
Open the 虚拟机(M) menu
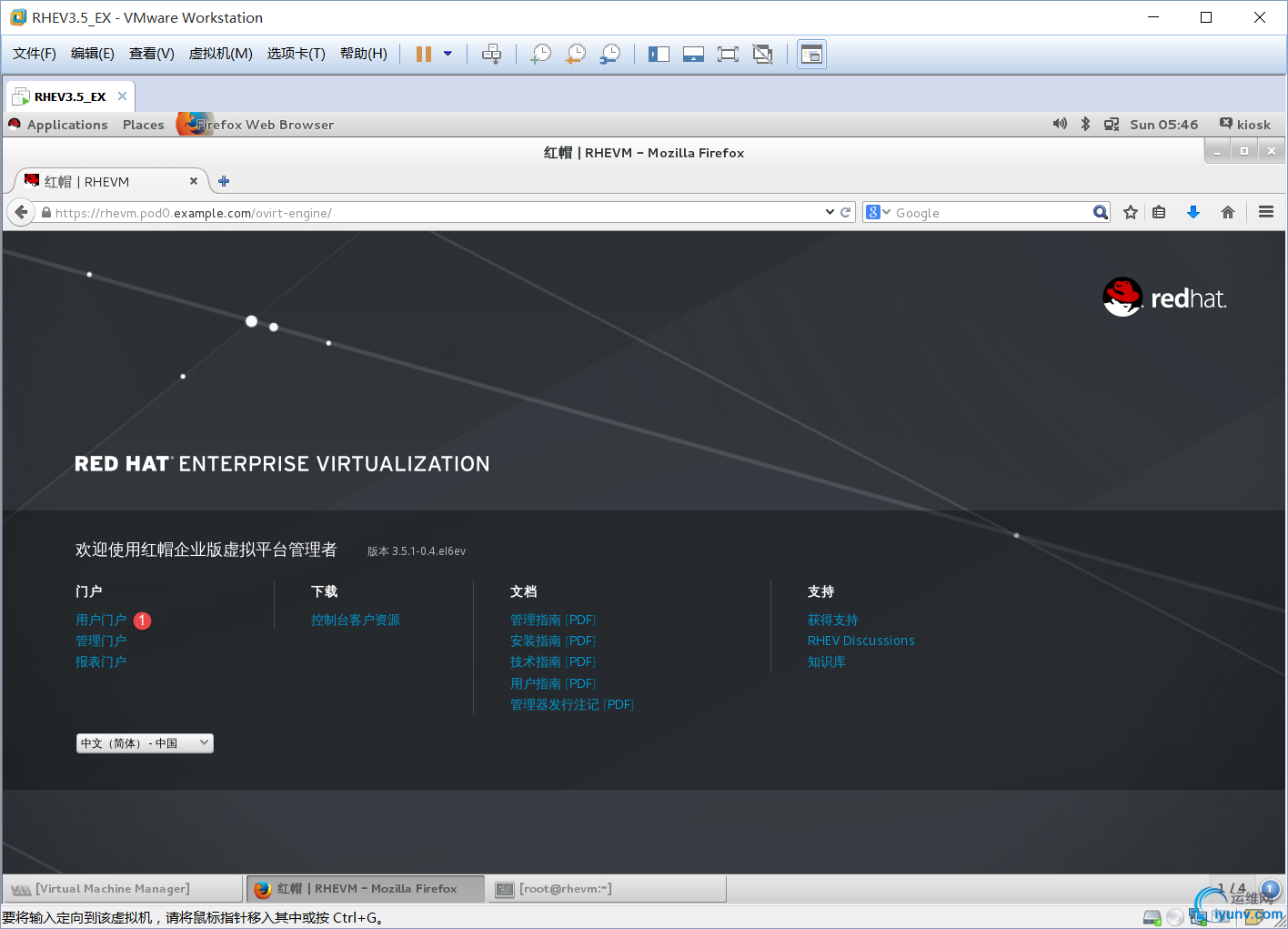220,54
